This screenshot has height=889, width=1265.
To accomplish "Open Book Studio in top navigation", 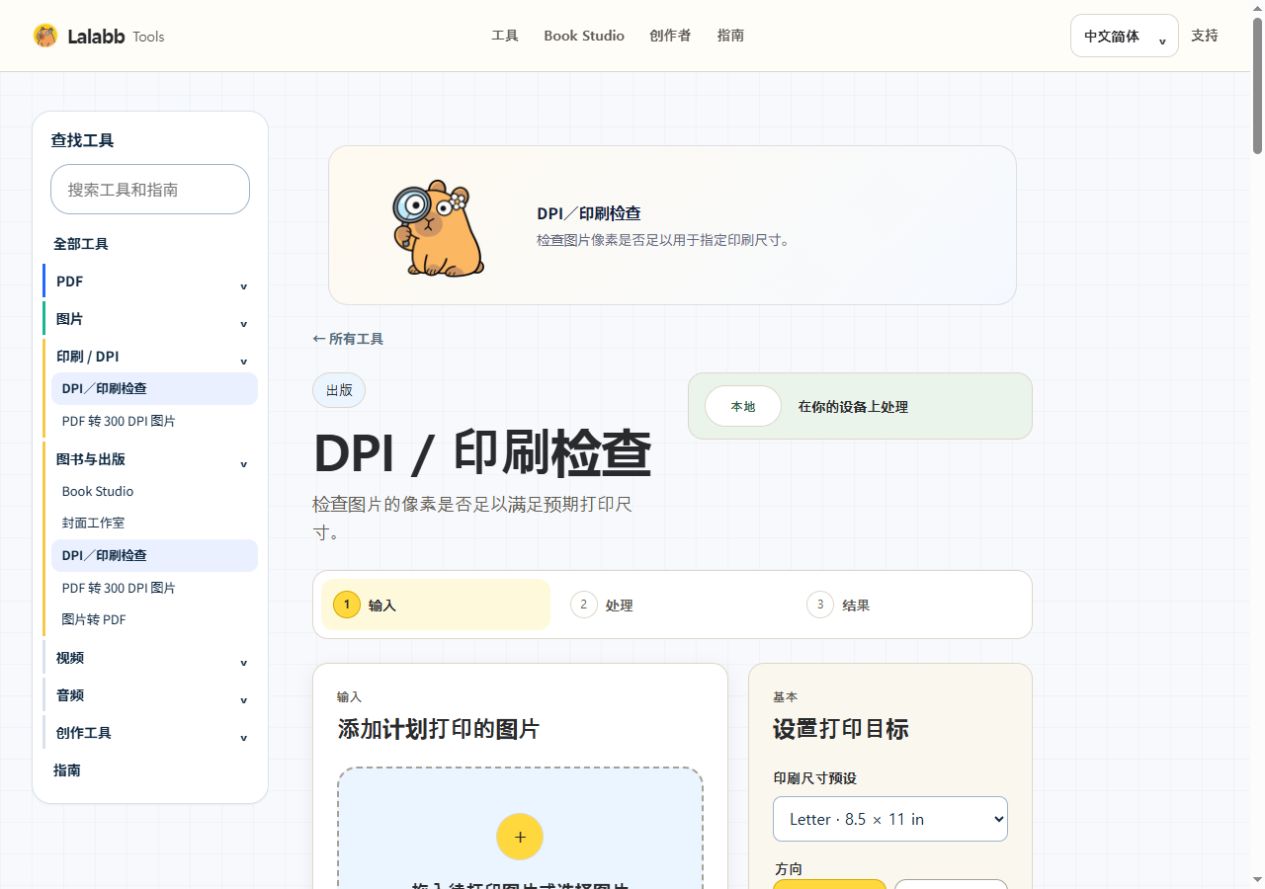I will click(584, 36).
